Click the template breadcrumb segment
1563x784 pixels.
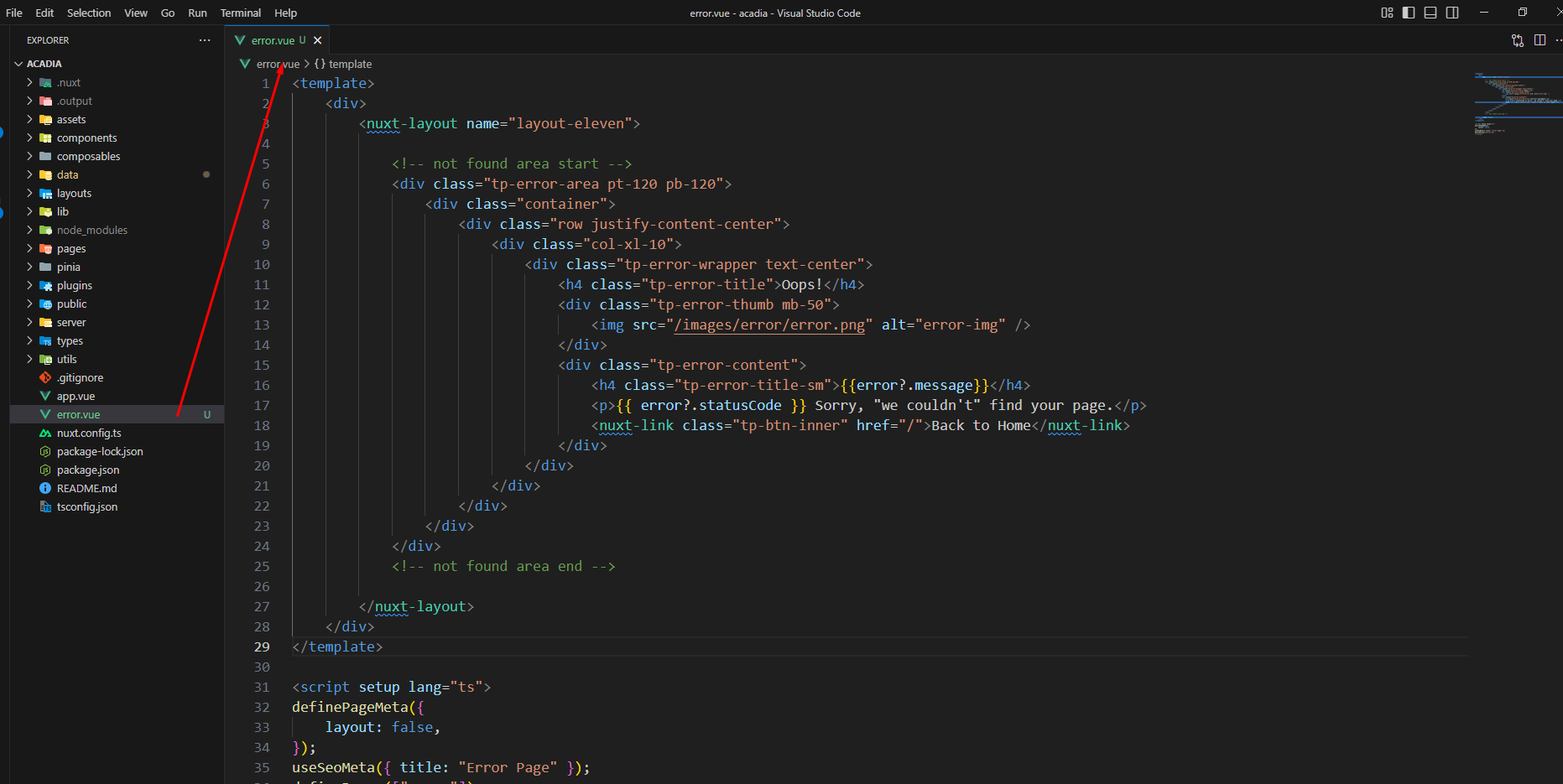[x=350, y=64]
